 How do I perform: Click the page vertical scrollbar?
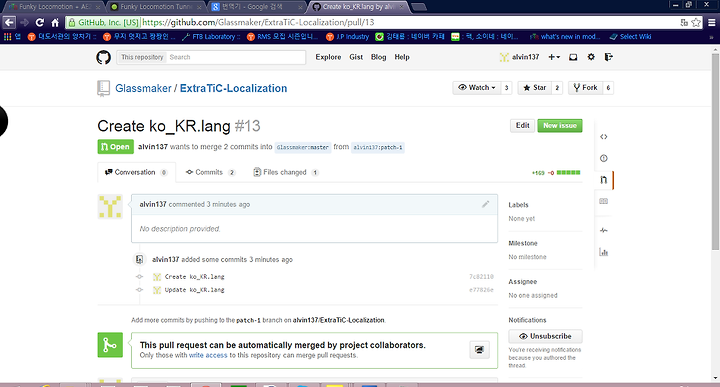(715, 151)
